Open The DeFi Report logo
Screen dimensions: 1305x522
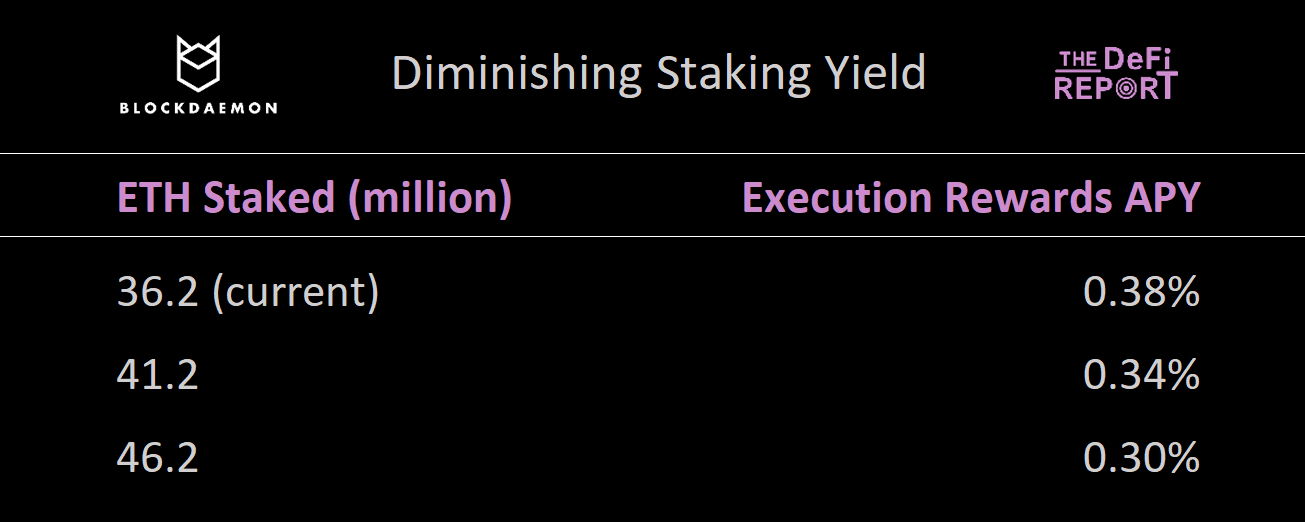click(1116, 75)
